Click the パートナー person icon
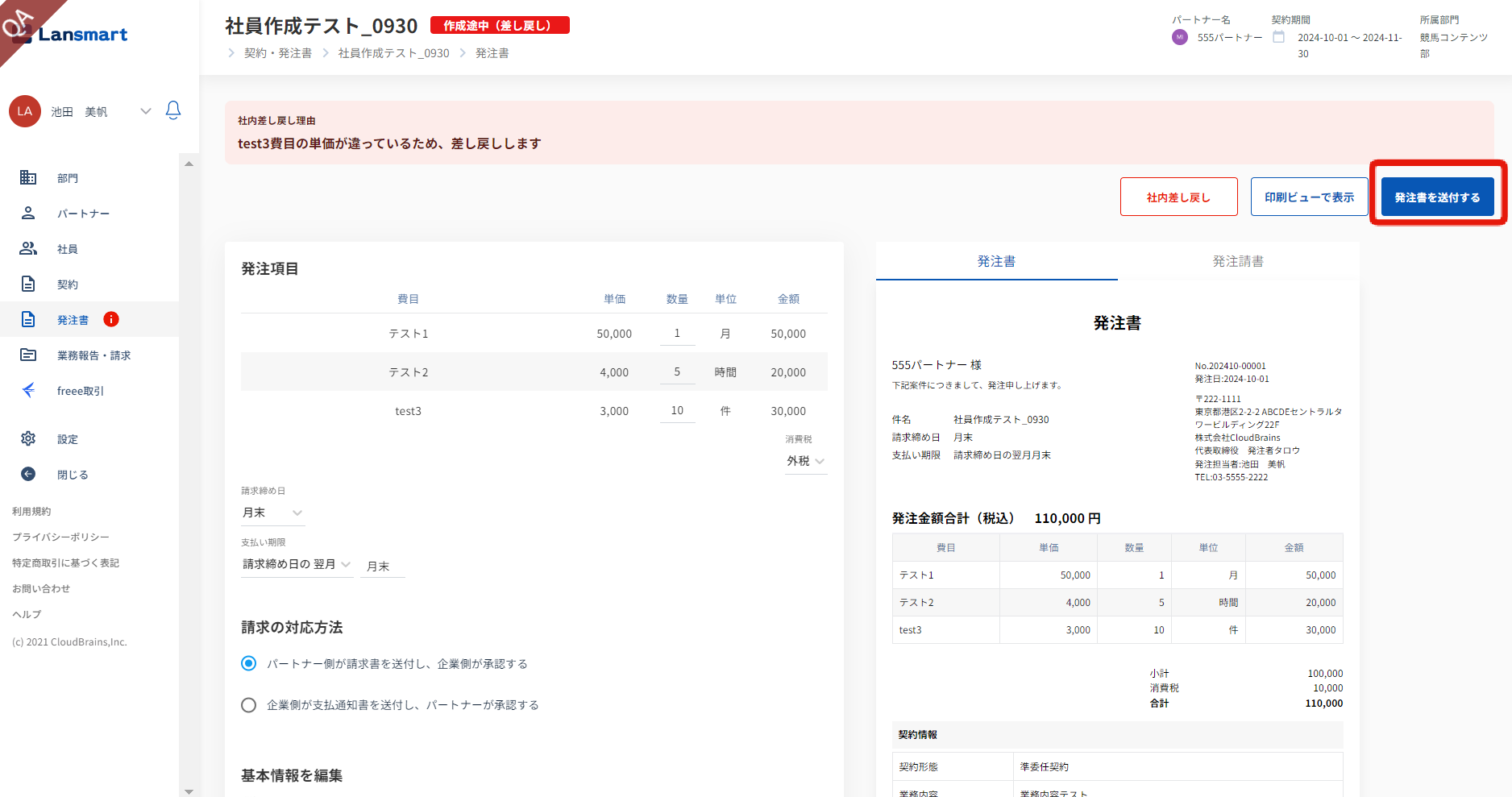Image resolution: width=1512 pixels, height=797 pixels. tap(28, 214)
